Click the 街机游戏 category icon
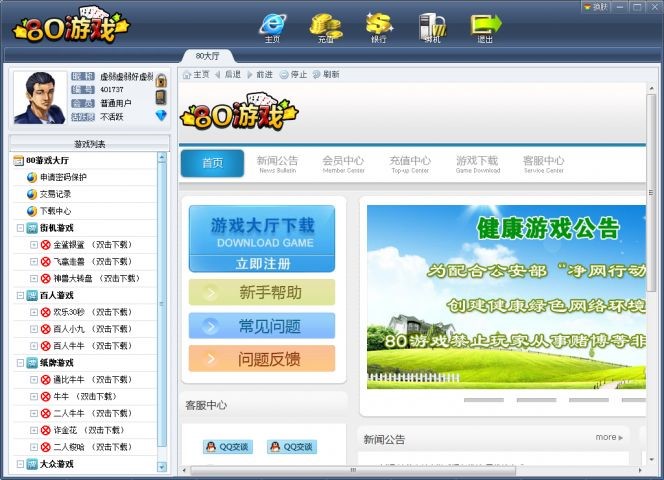664x480 pixels. coord(32,228)
